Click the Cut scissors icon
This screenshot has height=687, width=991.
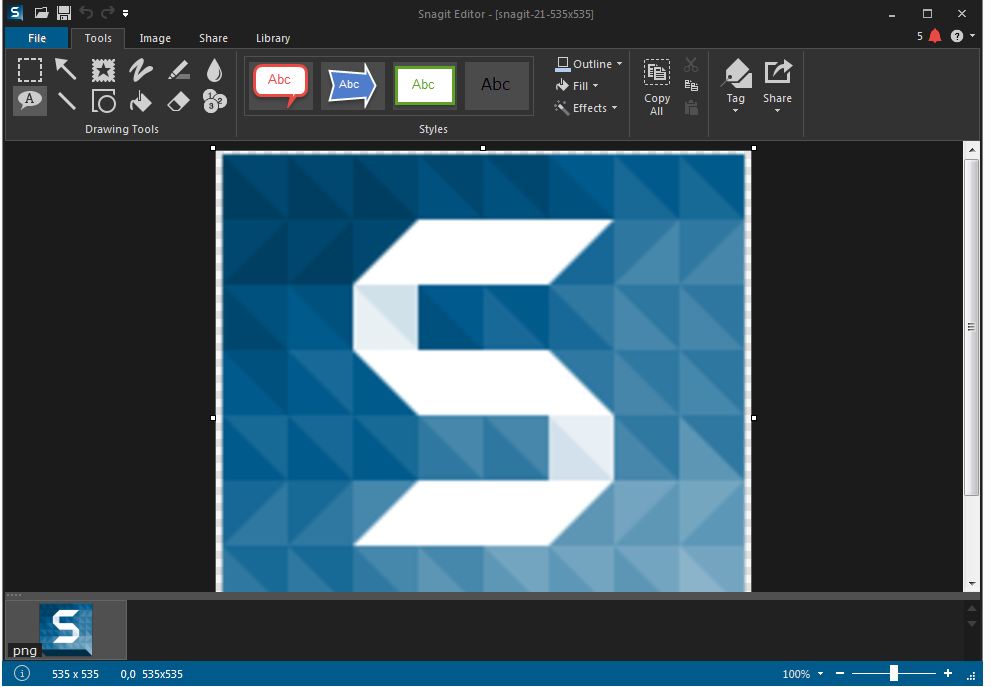(x=691, y=64)
